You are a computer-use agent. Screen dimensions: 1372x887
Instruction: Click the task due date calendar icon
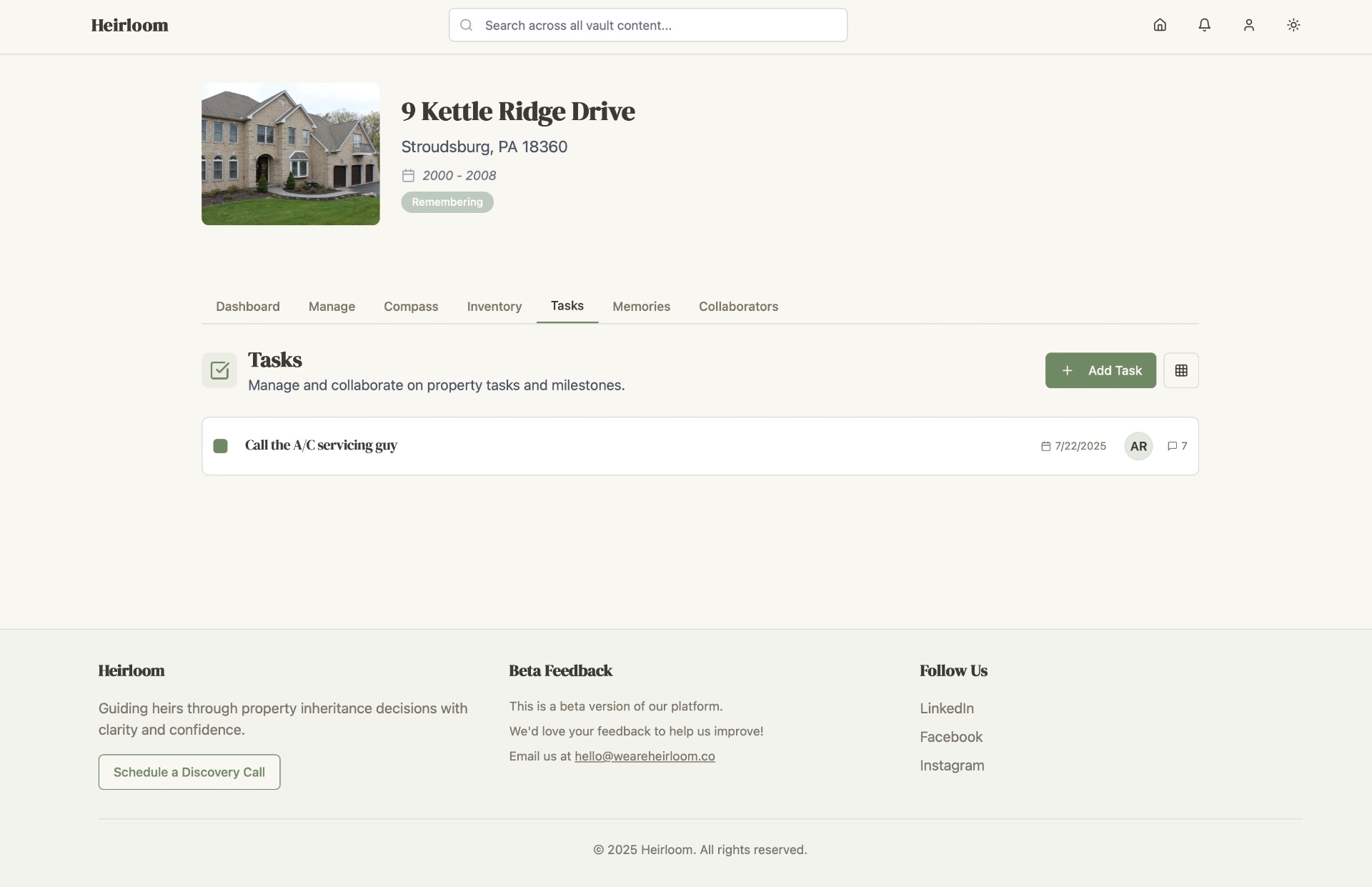[1045, 446]
